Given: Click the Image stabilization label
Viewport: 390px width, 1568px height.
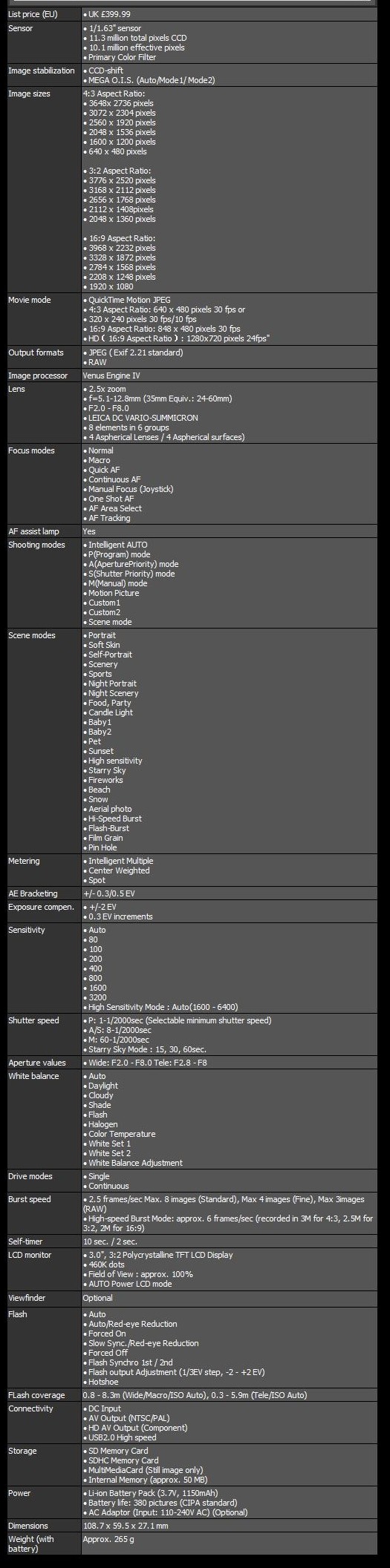Looking at the screenshot, I should point(42,70).
